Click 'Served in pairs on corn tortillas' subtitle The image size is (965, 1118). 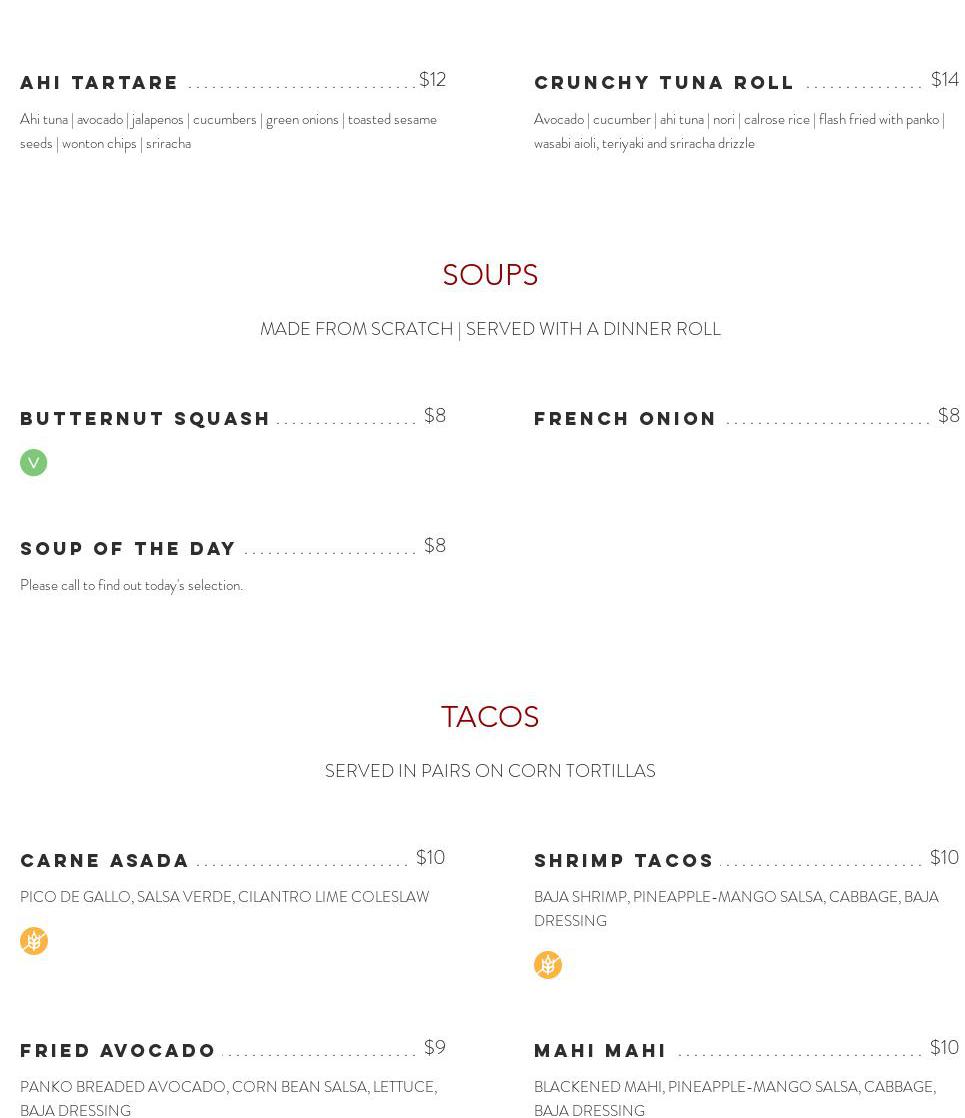490,771
